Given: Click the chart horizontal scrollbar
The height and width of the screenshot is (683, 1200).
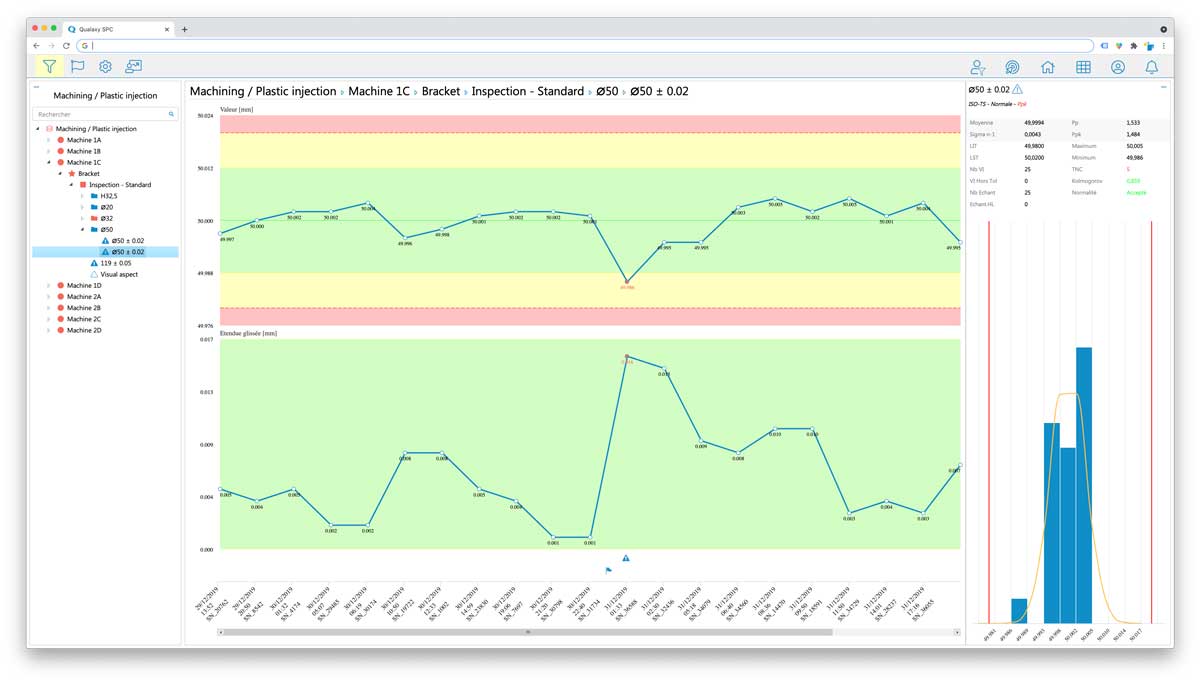Looking at the screenshot, I should [527, 632].
